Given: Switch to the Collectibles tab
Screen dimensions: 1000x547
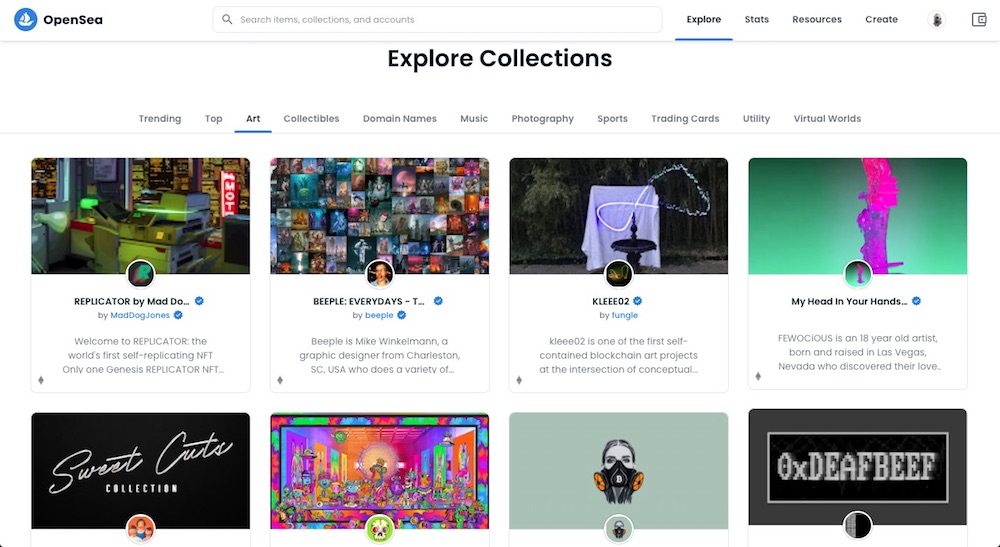Looking at the screenshot, I should point(311,119).
